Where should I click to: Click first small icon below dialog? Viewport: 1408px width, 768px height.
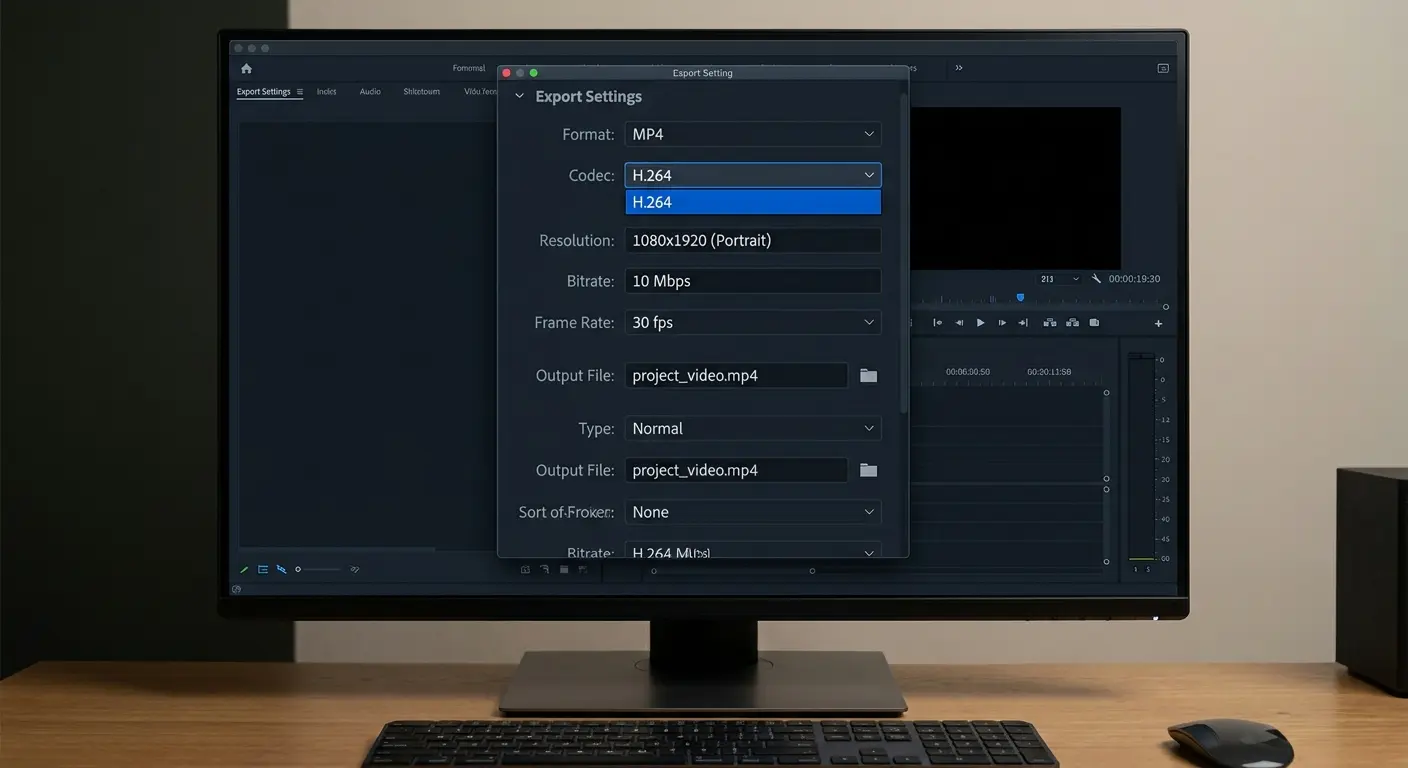point(525,570)
